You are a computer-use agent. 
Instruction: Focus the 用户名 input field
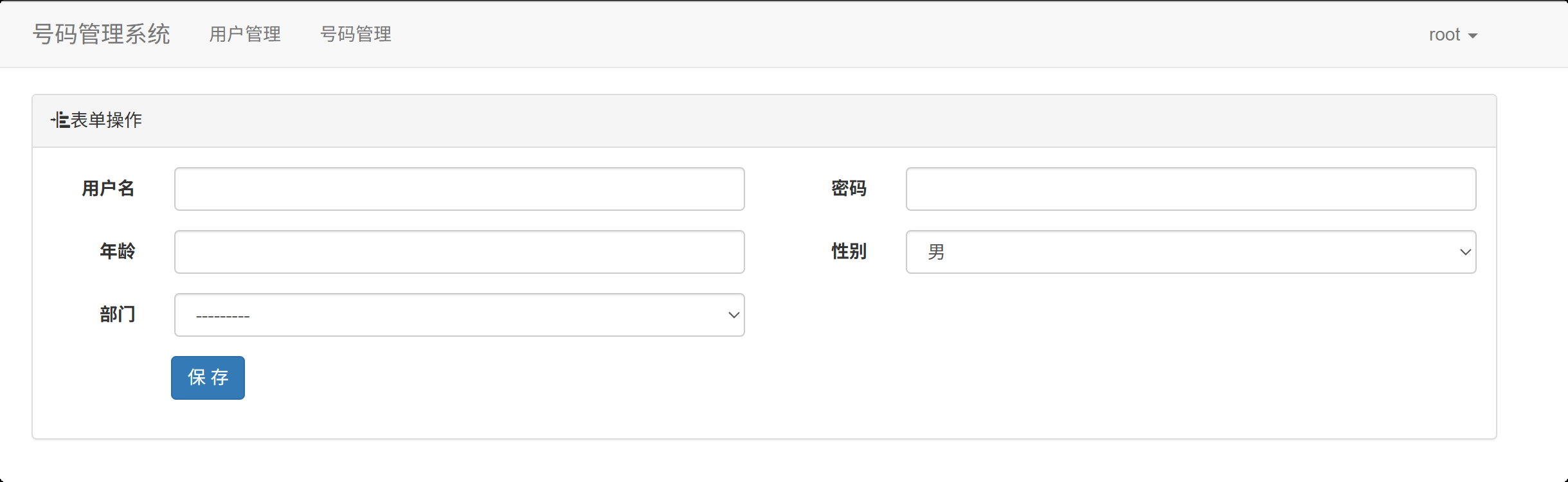click(460, 189)
